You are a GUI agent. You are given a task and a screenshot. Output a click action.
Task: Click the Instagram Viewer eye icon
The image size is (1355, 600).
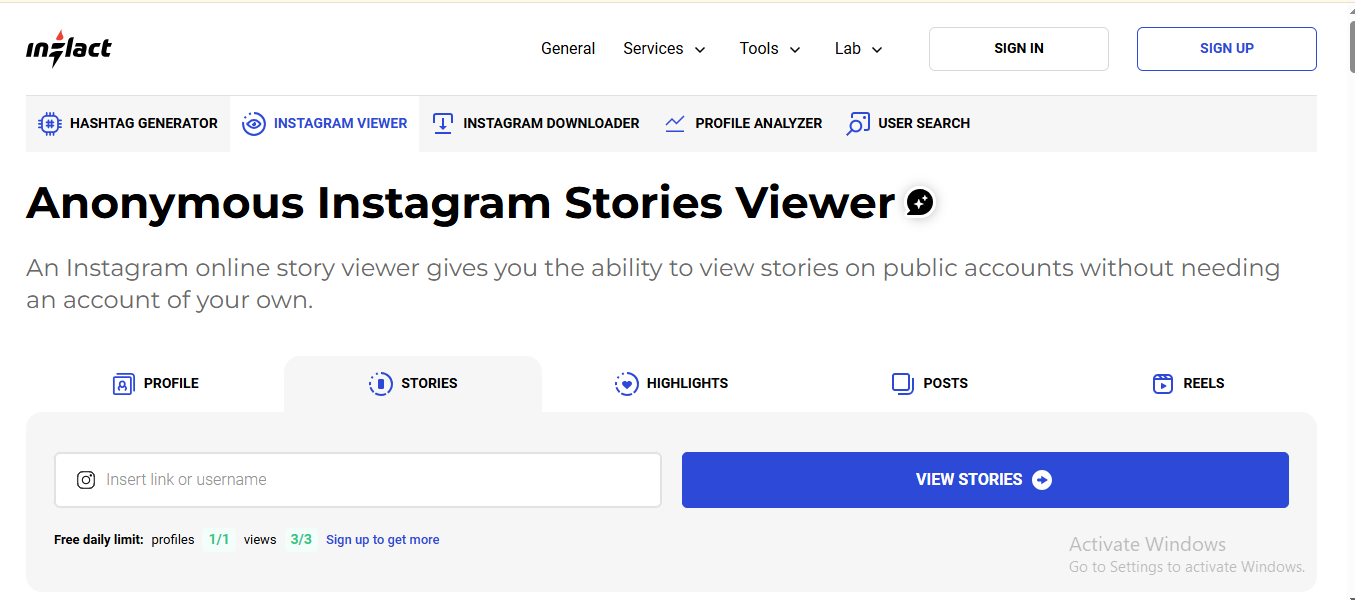[x=254, y=124]
